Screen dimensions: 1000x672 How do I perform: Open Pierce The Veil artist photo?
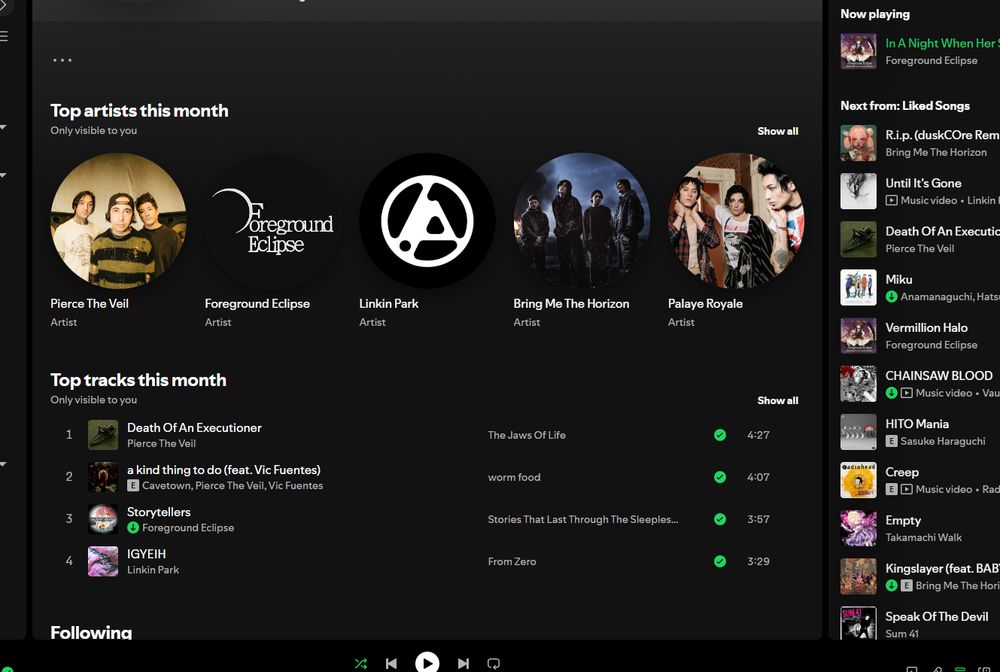(x=119, y=221)
